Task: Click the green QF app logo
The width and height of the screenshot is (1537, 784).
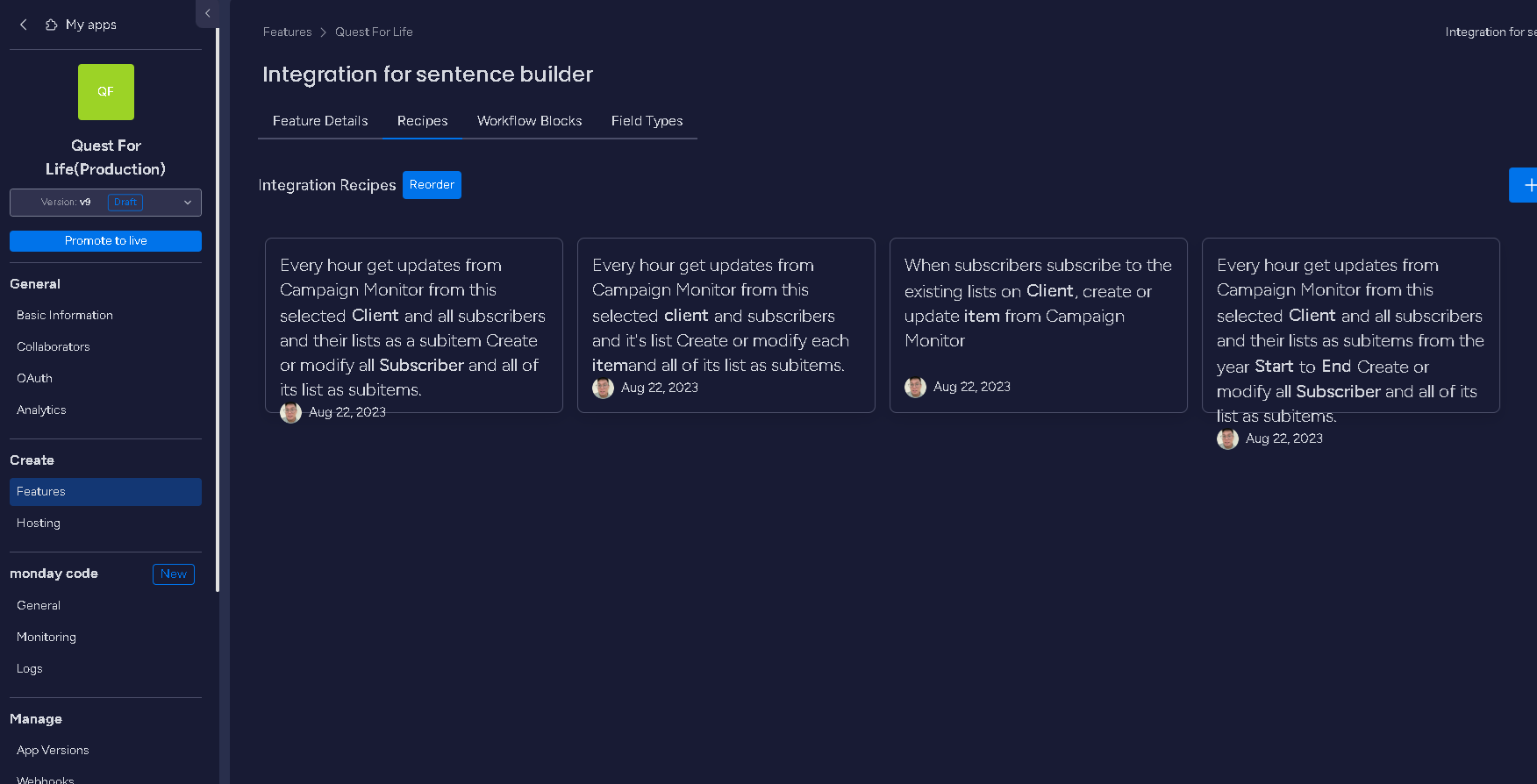Action: click(x=106, y=92)
